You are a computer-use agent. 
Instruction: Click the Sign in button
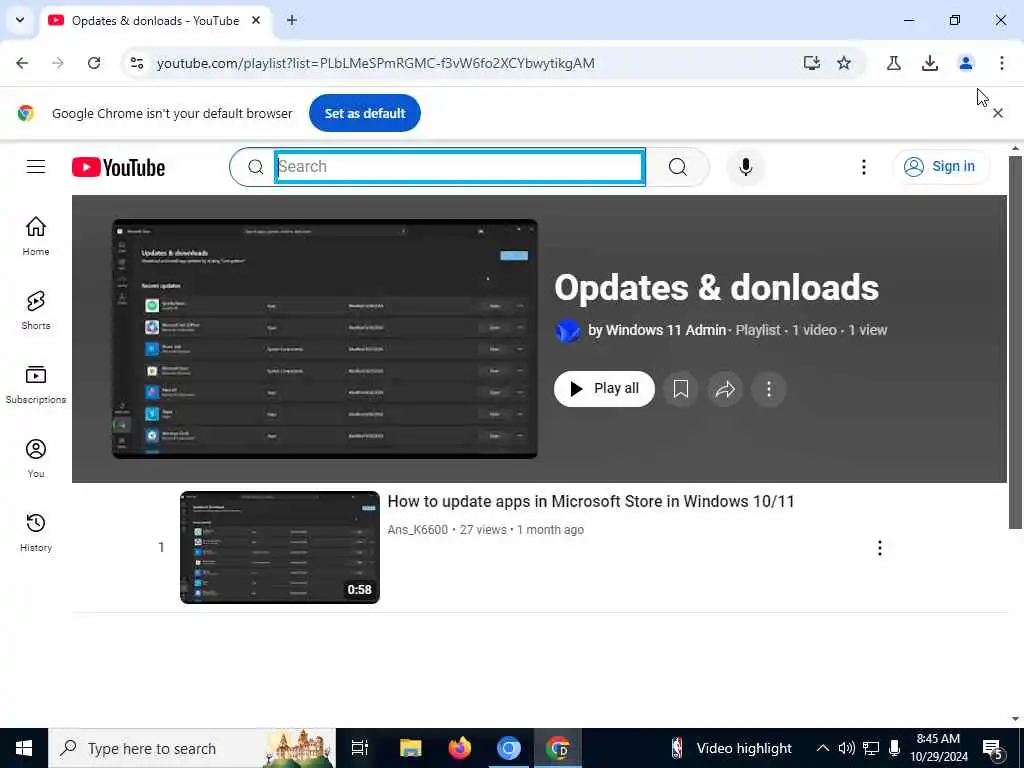point(940,167)
